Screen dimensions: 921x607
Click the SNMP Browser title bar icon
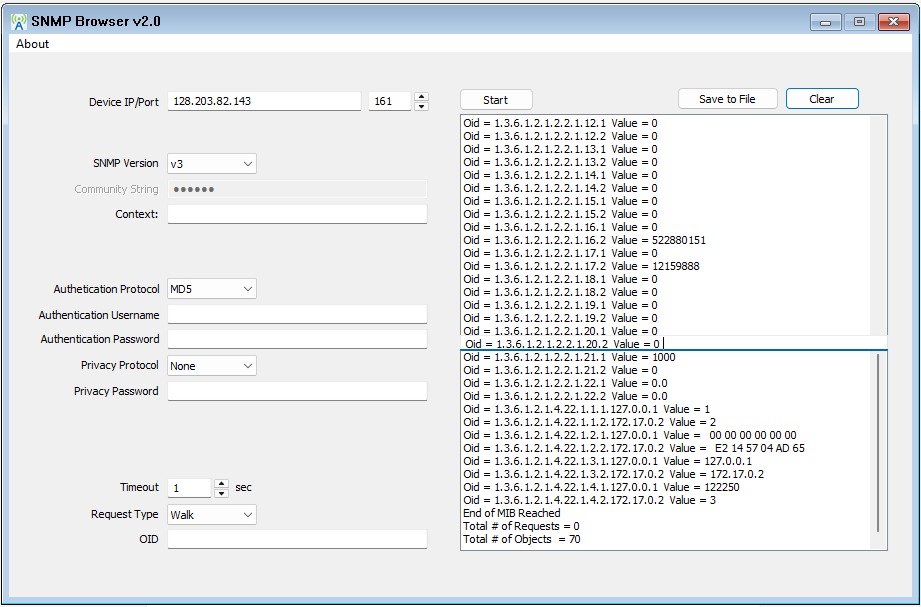pos(17,20)
